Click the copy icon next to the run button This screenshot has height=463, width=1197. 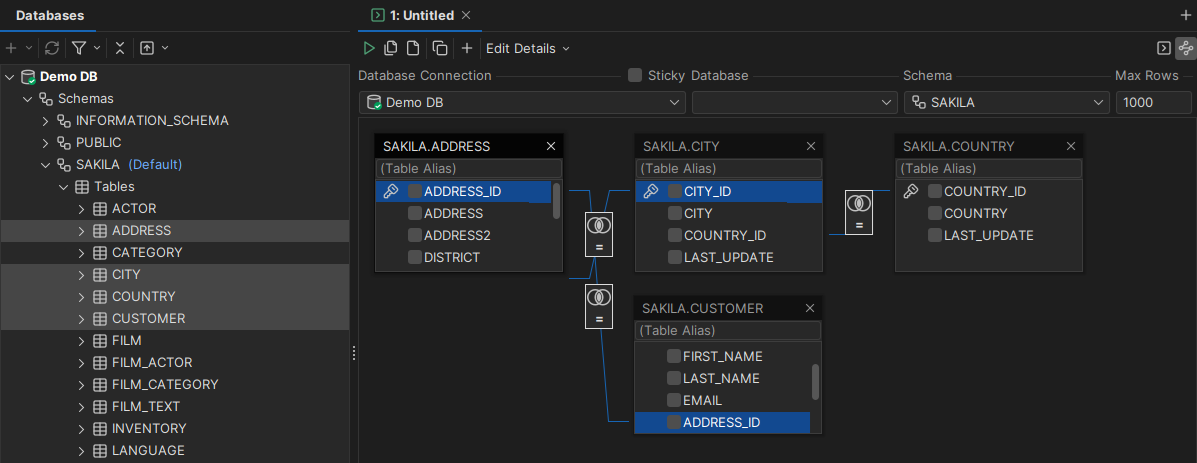tap(391, 48)
